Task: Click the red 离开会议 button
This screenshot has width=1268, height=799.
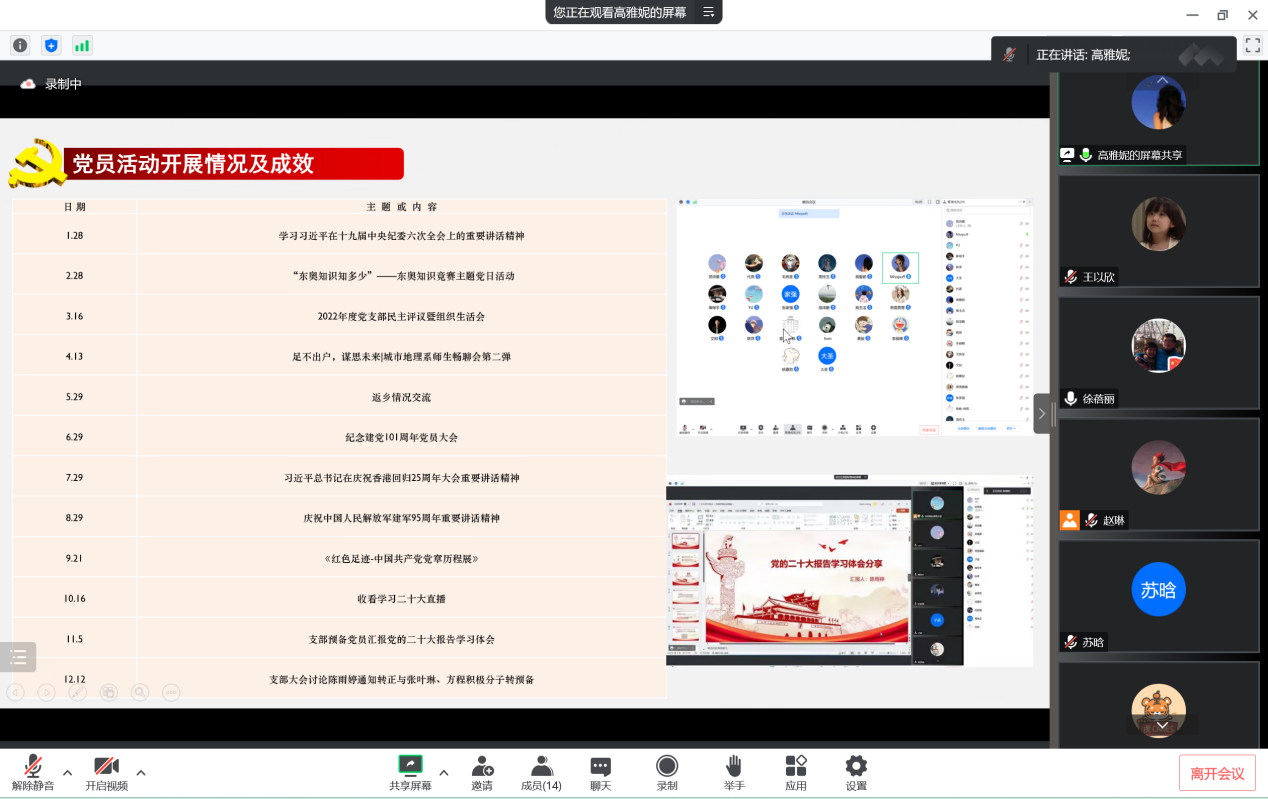Action: pyautogui.click(x=1217, y=773)
